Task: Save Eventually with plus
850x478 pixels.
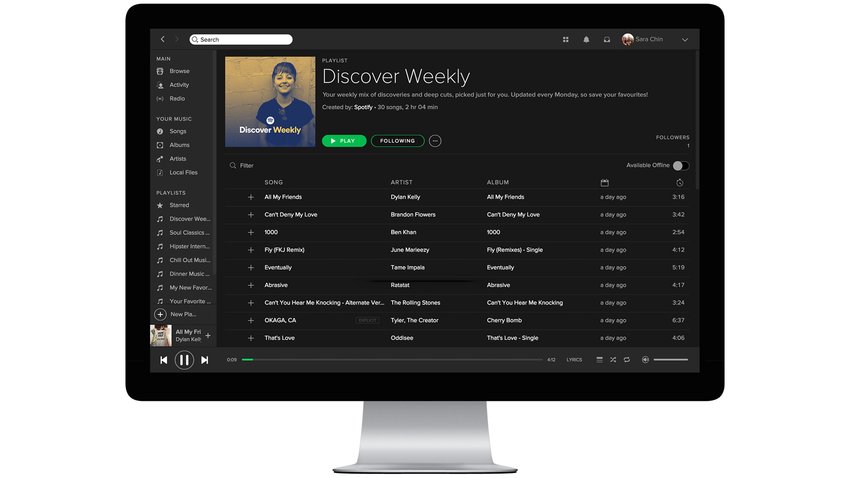Action: 251,268
